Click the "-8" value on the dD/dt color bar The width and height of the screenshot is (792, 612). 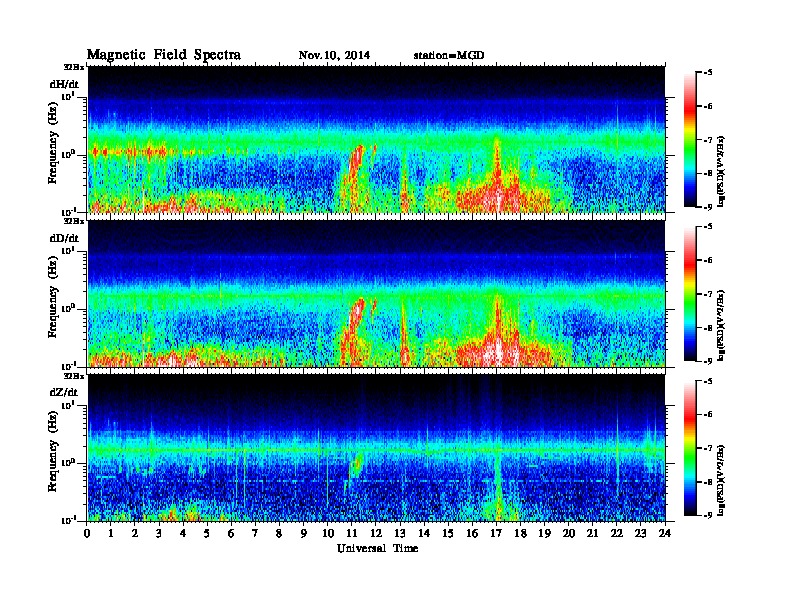coord(708,328)
